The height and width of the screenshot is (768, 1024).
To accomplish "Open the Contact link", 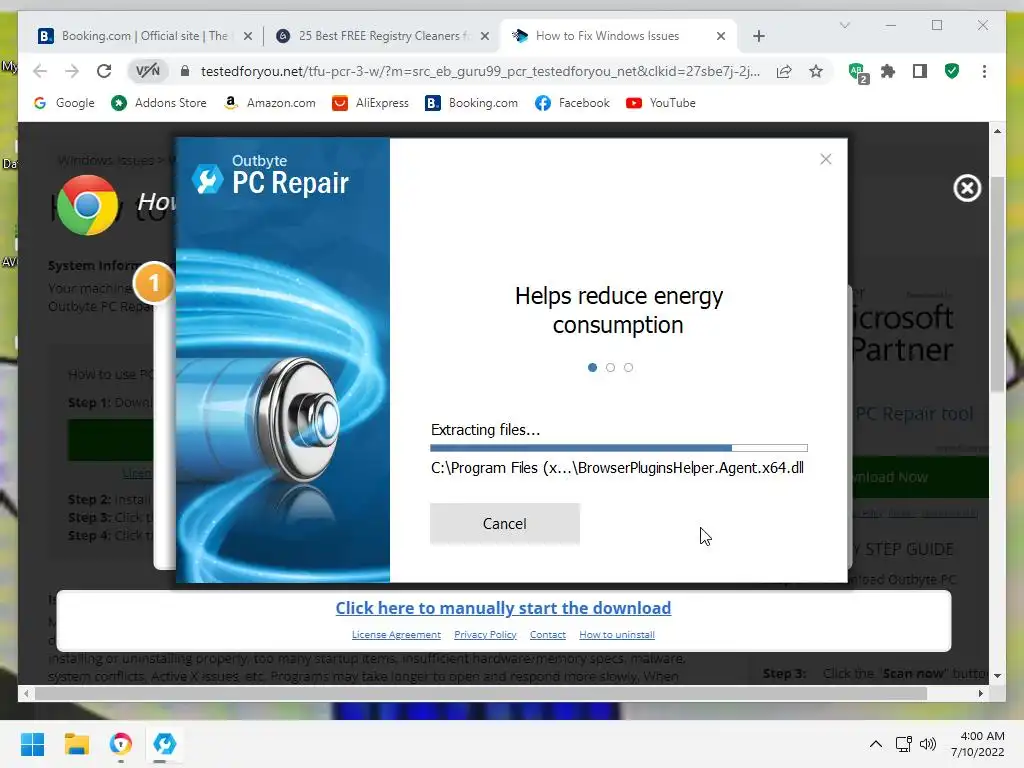I will [x=547, y=635].
